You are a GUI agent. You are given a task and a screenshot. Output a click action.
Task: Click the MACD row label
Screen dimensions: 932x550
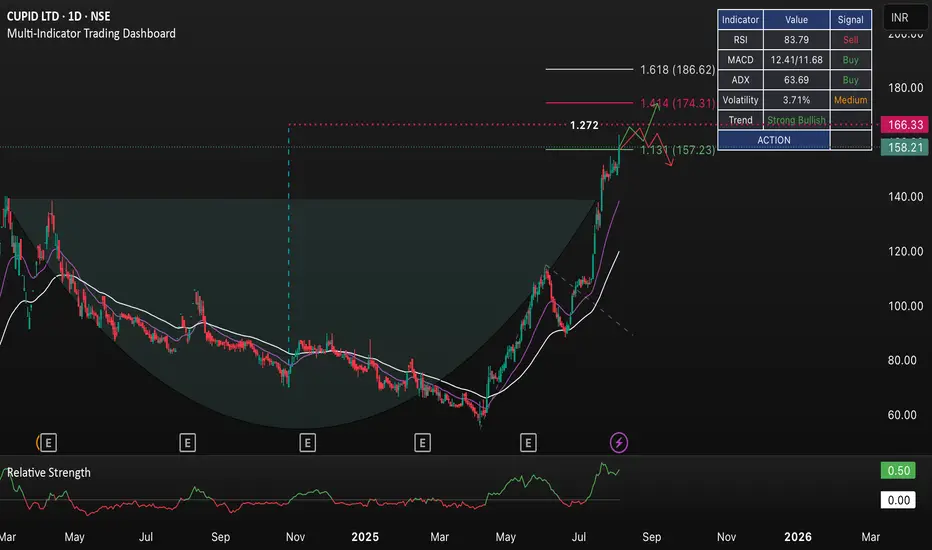[x=740, y=60]
